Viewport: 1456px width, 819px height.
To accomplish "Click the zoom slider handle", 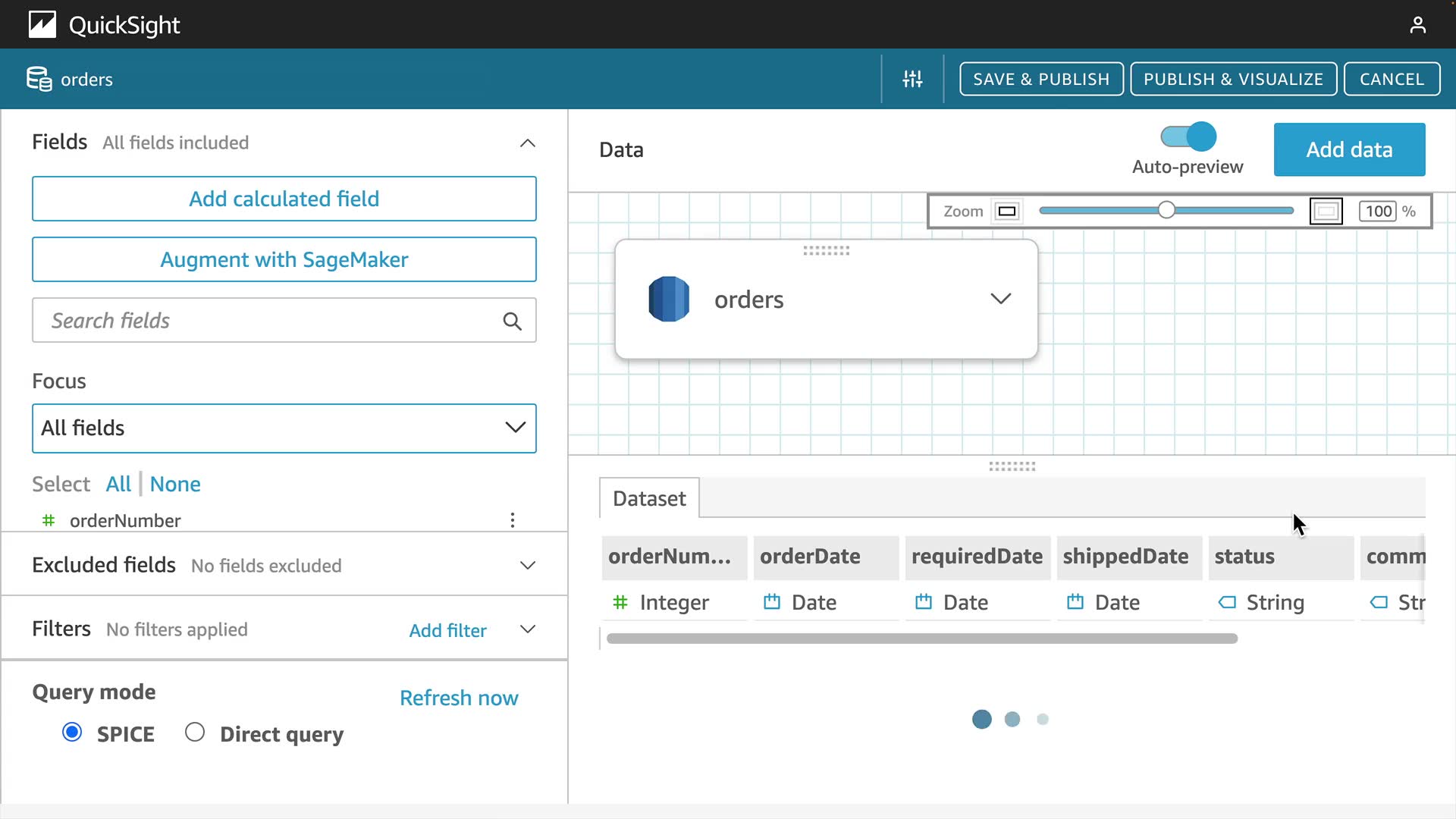I will tap(1166, 211).
